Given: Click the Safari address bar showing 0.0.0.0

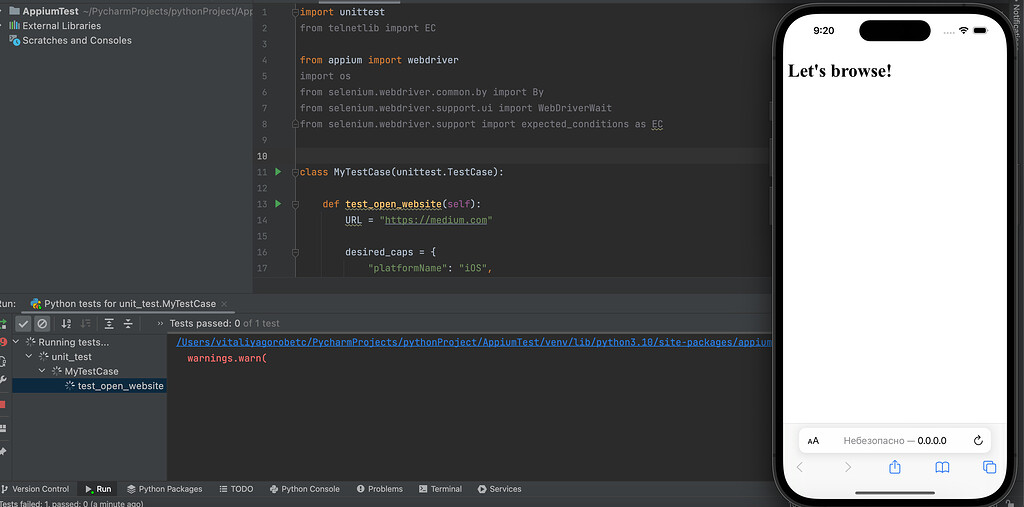Looking at the screenshot, I should pos(894,440).
